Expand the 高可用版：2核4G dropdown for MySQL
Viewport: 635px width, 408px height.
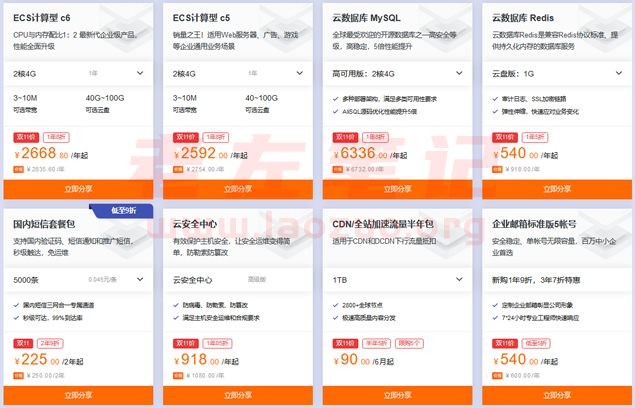(397, 73)
